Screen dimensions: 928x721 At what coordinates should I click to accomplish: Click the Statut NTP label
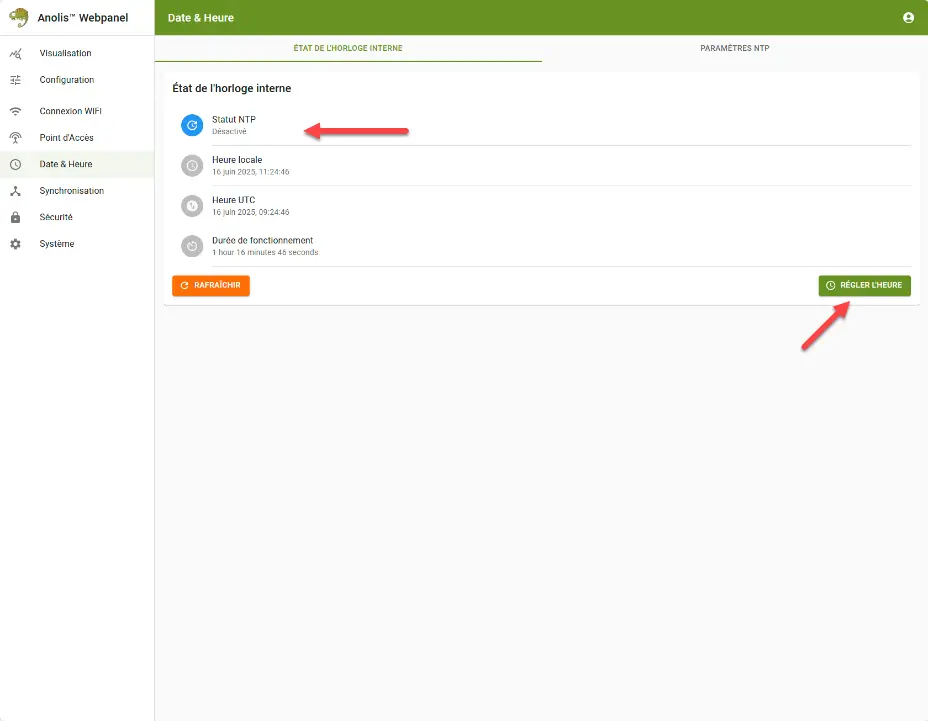pyautogui.click(x=234, y=120)
